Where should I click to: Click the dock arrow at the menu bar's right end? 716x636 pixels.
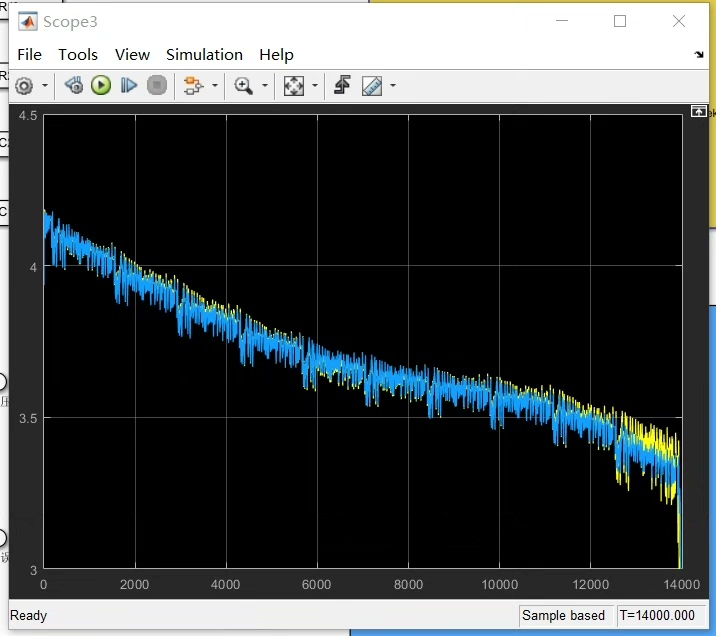(699, 55)
